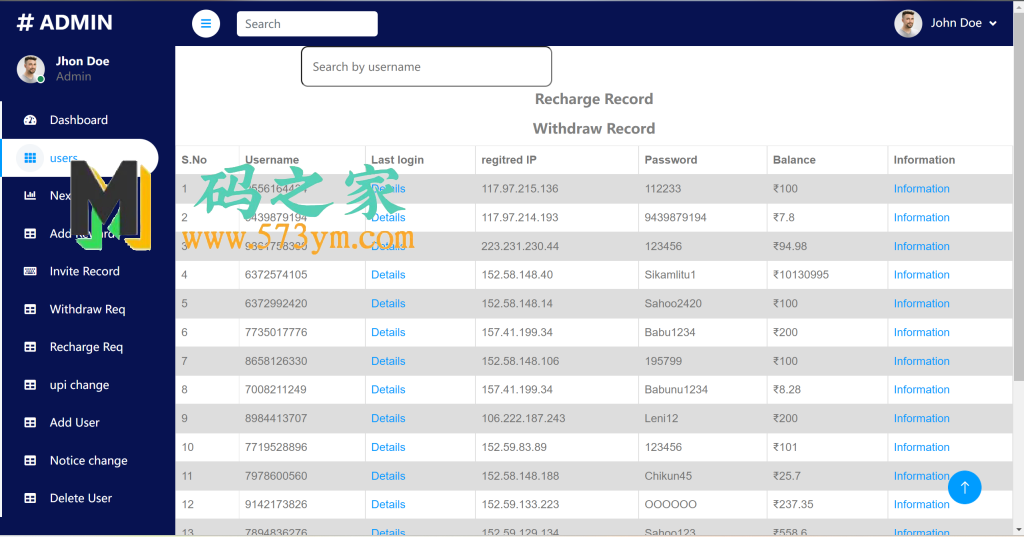Select the users grid icon in sidebar
1024x537 pixels.
30,158
